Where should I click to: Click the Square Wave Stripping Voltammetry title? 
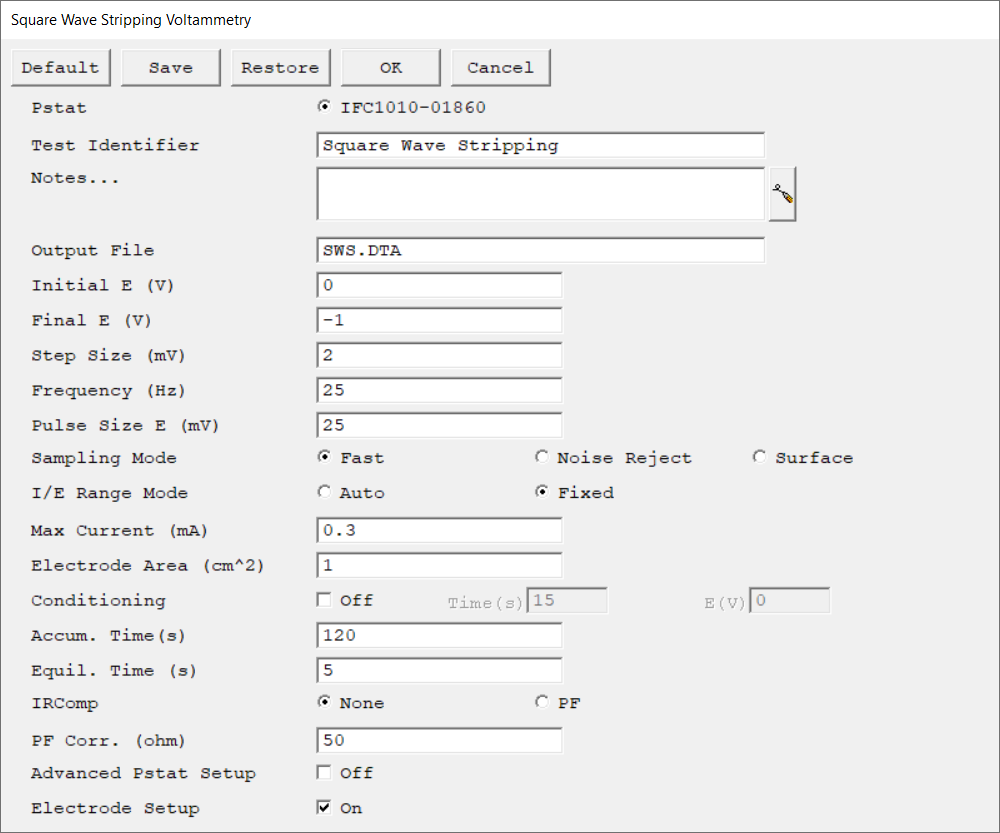pos(131,20)
